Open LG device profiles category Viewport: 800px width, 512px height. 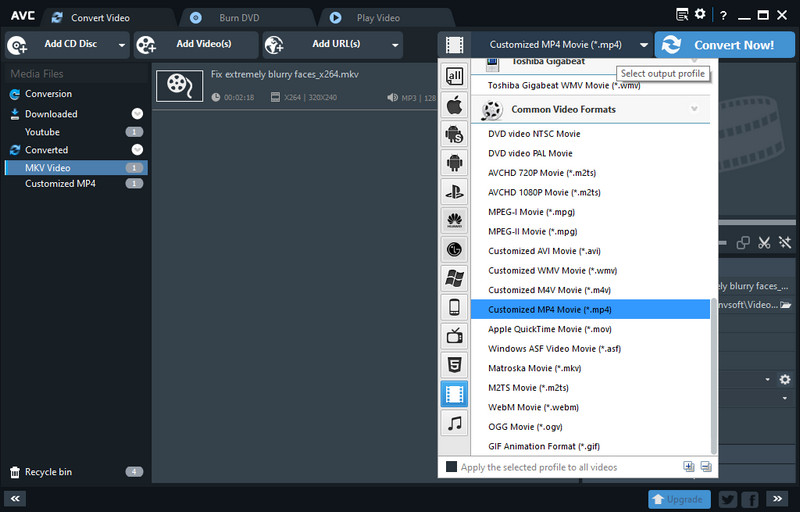click(454, 249)
